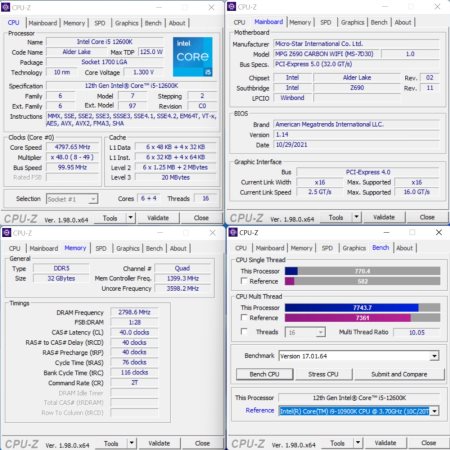Click Southbridge Z690 field
The width and height of the screenshot is (450, 450).
pyautogui.click(x=357, y=88)
